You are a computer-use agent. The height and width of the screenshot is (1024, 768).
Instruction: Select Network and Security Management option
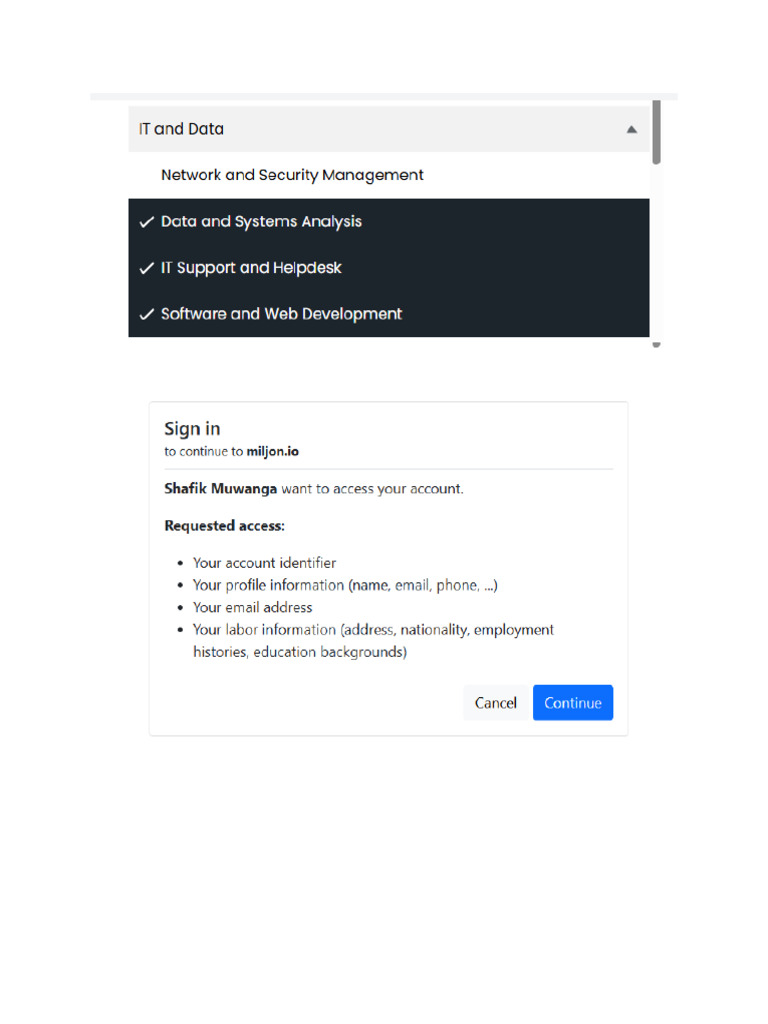(389, 175)
